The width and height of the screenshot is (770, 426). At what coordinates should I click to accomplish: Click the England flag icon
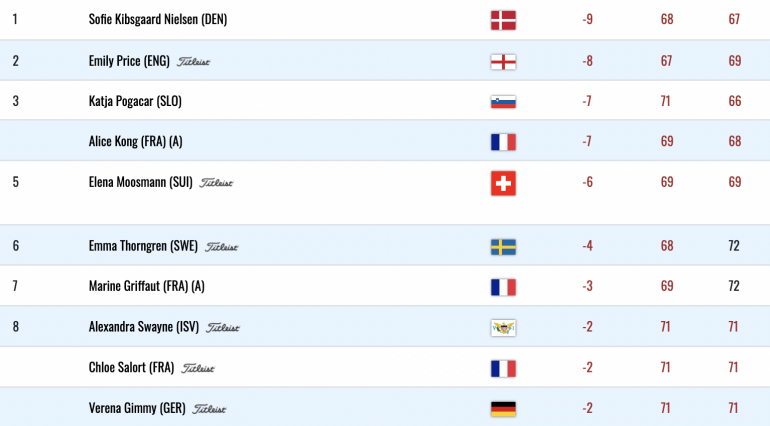point(503,61)
